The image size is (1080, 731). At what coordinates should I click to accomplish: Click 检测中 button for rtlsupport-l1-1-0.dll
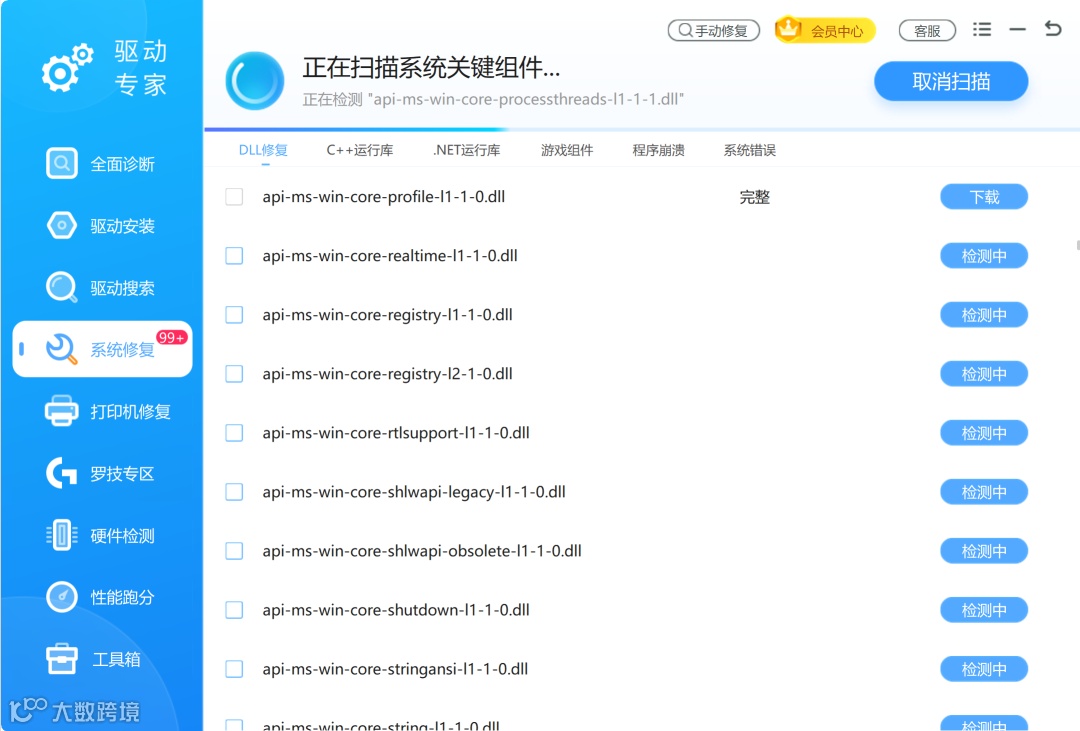click(984, 433)
